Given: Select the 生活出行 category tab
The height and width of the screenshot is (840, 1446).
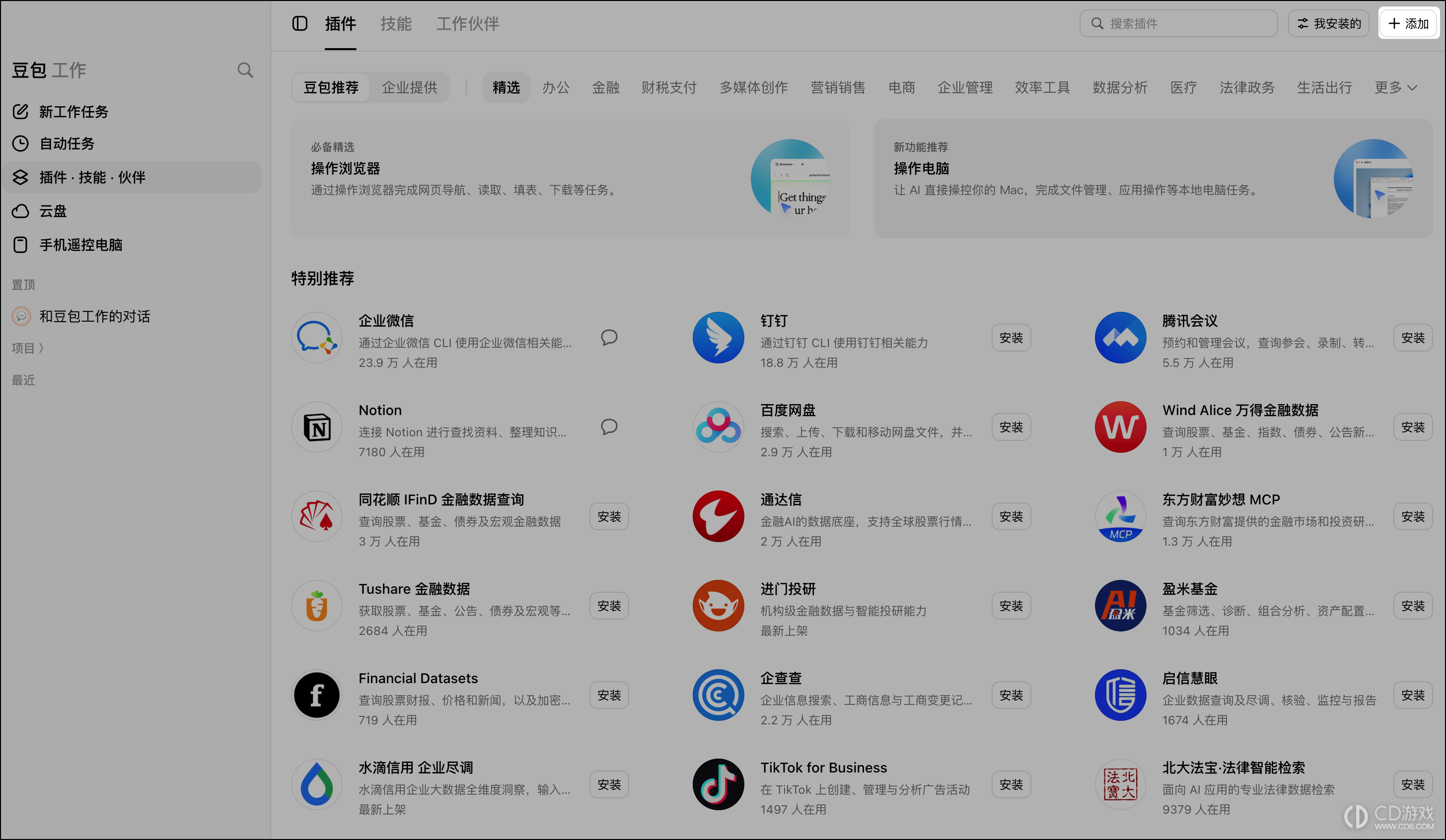Looking at the screenshot, I should click(1324, 87).
